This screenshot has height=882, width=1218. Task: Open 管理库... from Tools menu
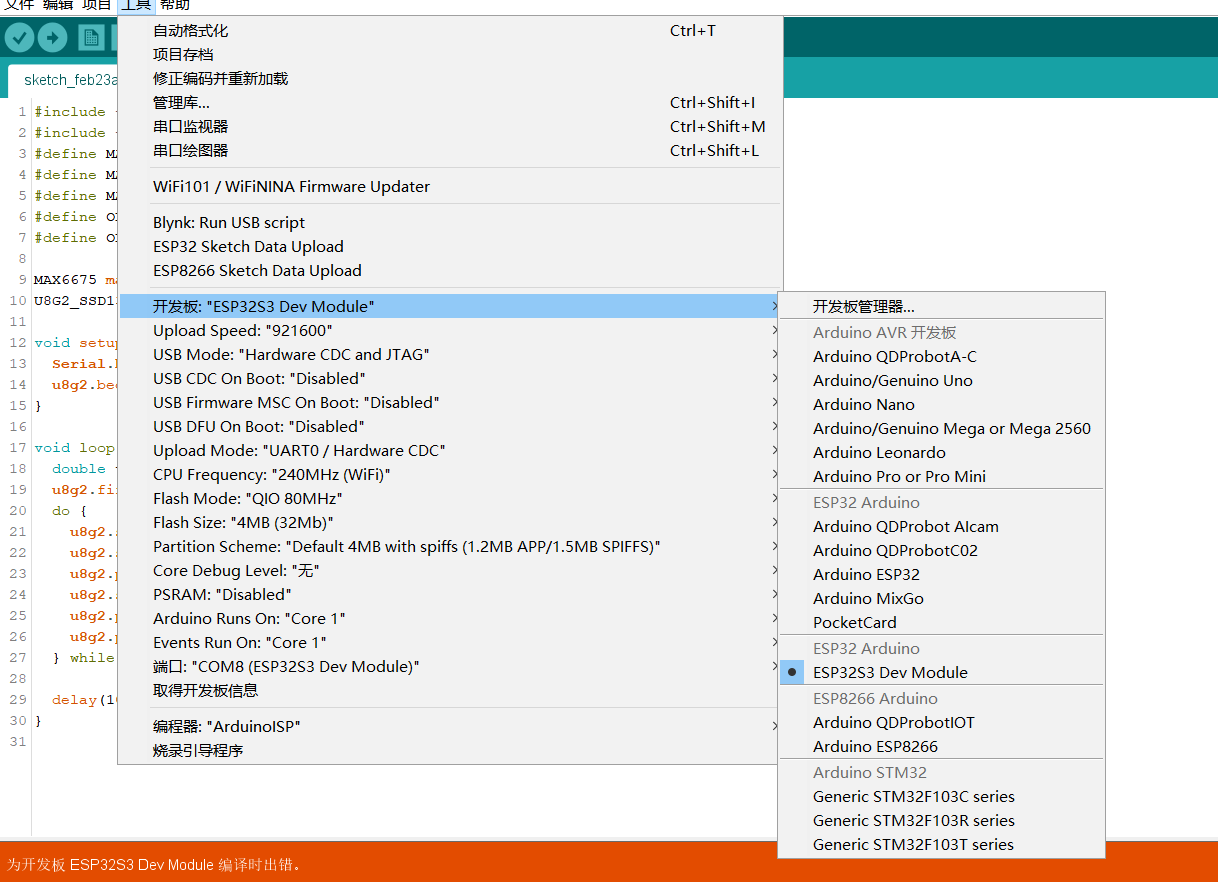tap(450, 103)
